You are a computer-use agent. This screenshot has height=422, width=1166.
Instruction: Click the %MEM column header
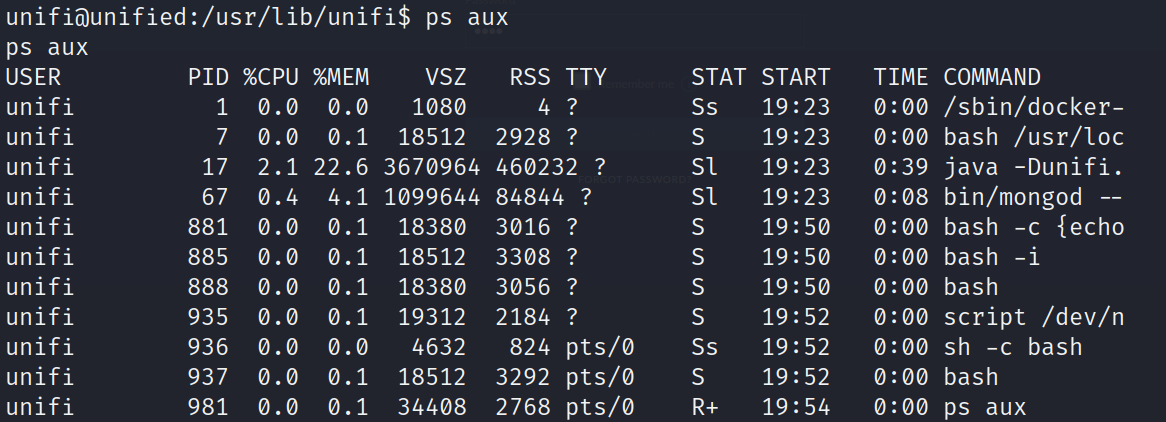[x=340, y=77]
